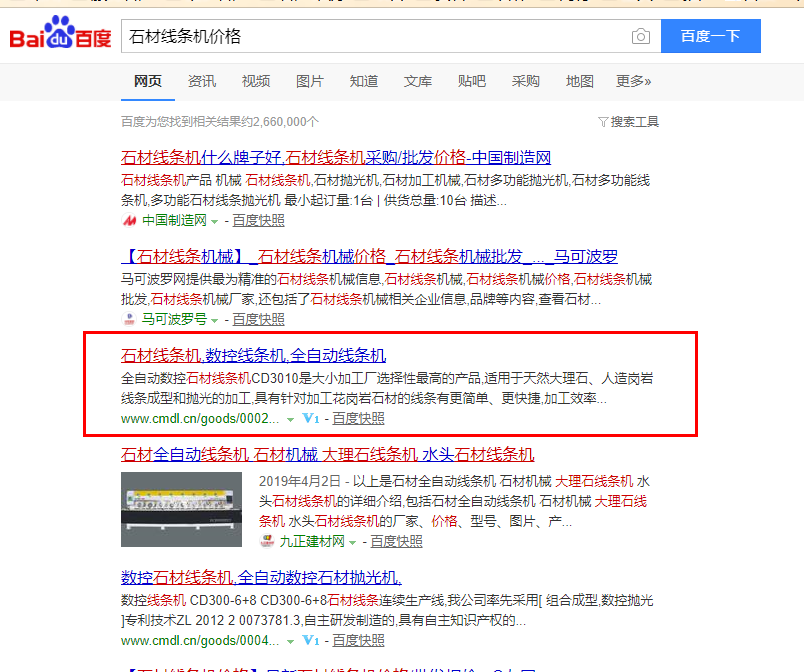
Task: Click the stone machine thumbnail image
Action: 183,508
